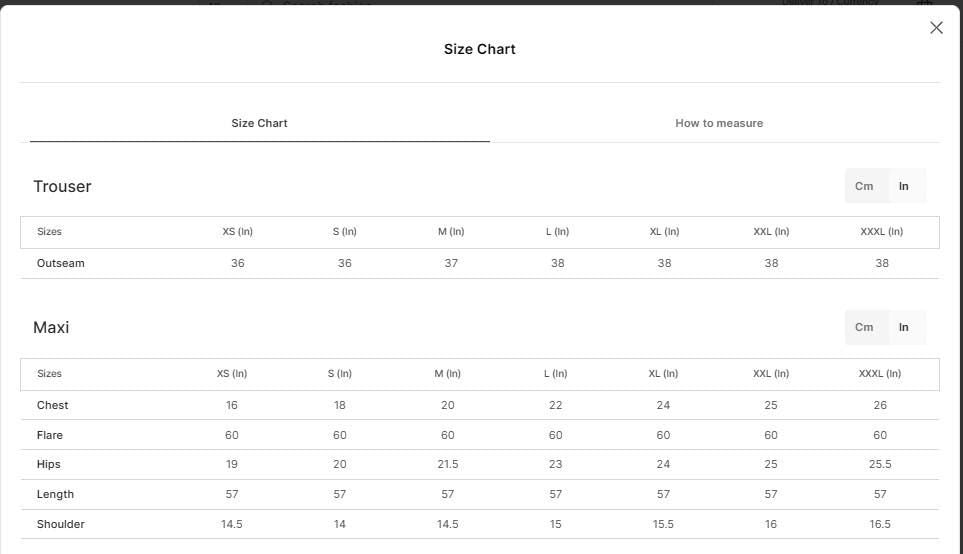Click the Trouser XS (In) column header
Screen dimensions: 963x554
point(238,232)
